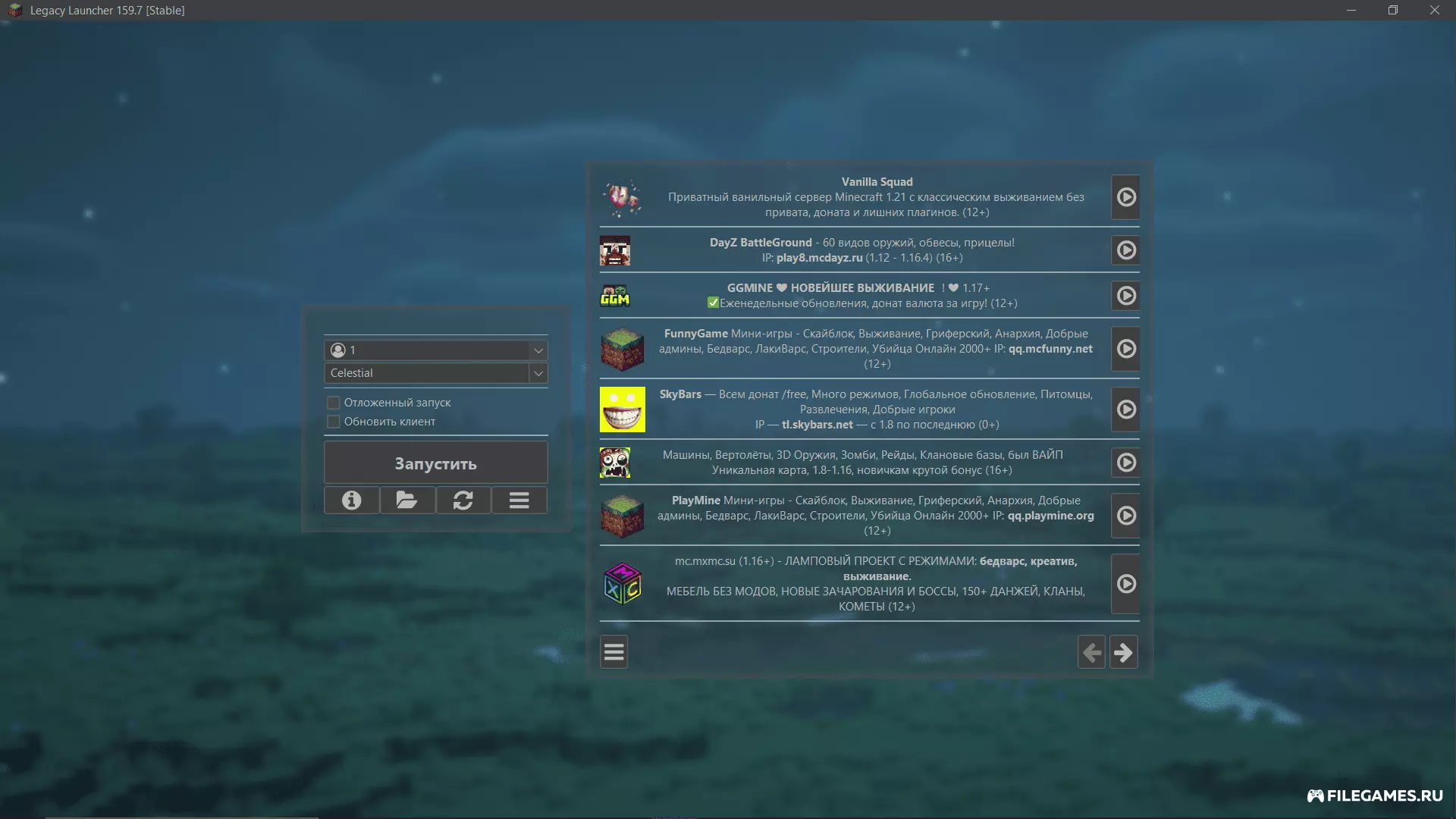Expand the account dropdown showing 1
Image resolution: width=1456 pixels, height=819 pixels.
coord(538,350)
